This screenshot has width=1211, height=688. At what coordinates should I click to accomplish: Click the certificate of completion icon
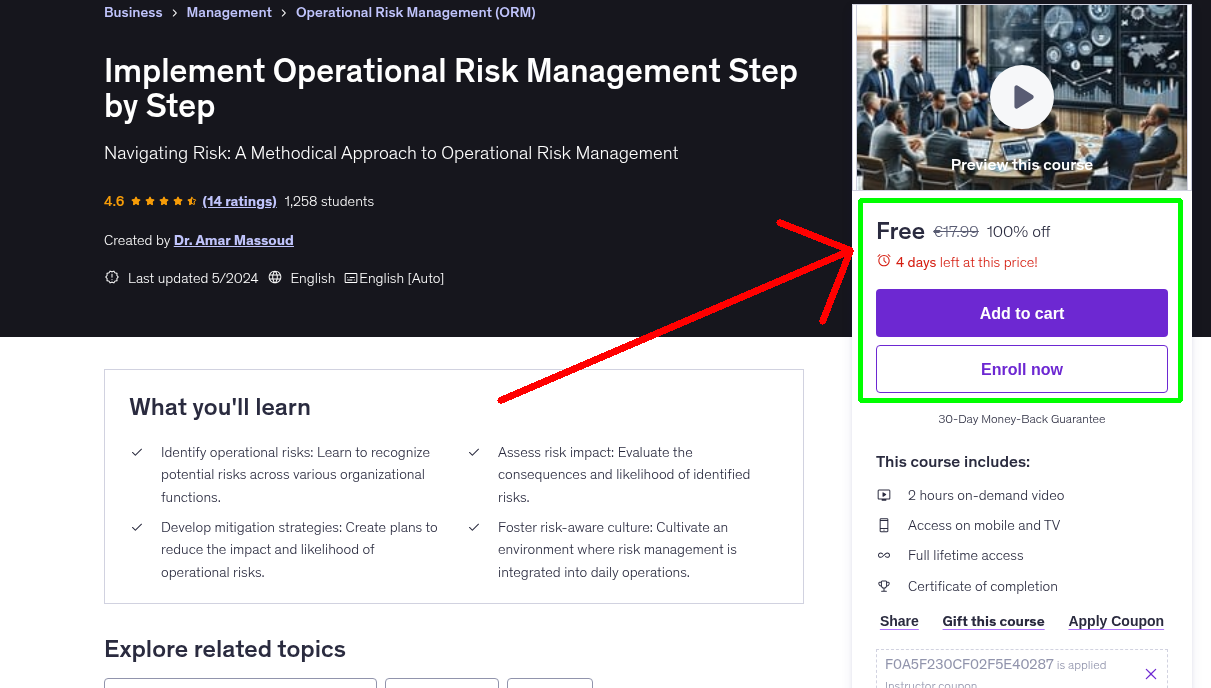coord(884,586)
